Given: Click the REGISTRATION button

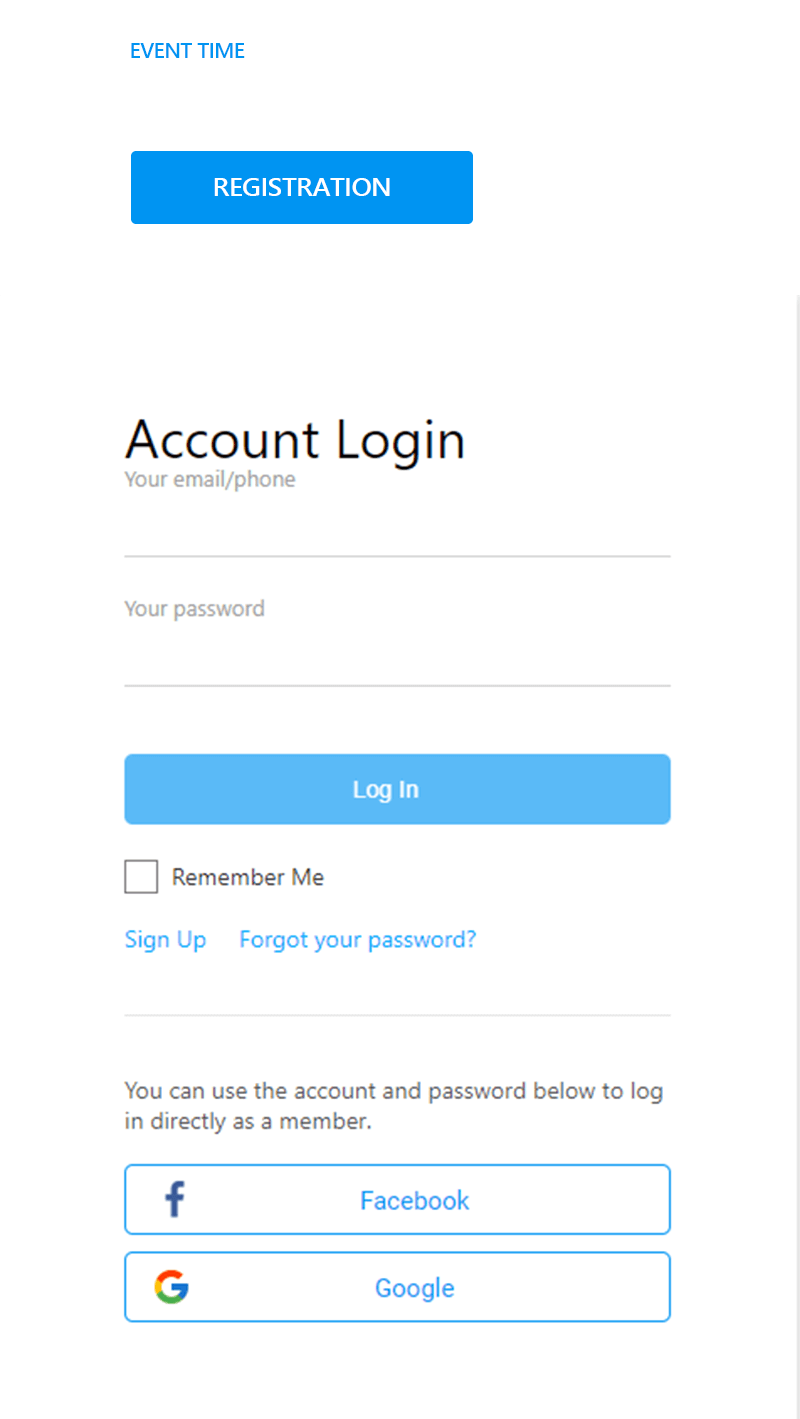Looking at the screenshot, I should 302,187.
